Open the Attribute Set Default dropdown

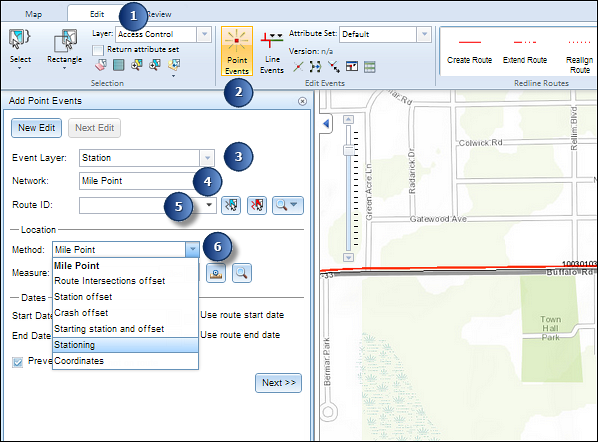coord(424,34)
